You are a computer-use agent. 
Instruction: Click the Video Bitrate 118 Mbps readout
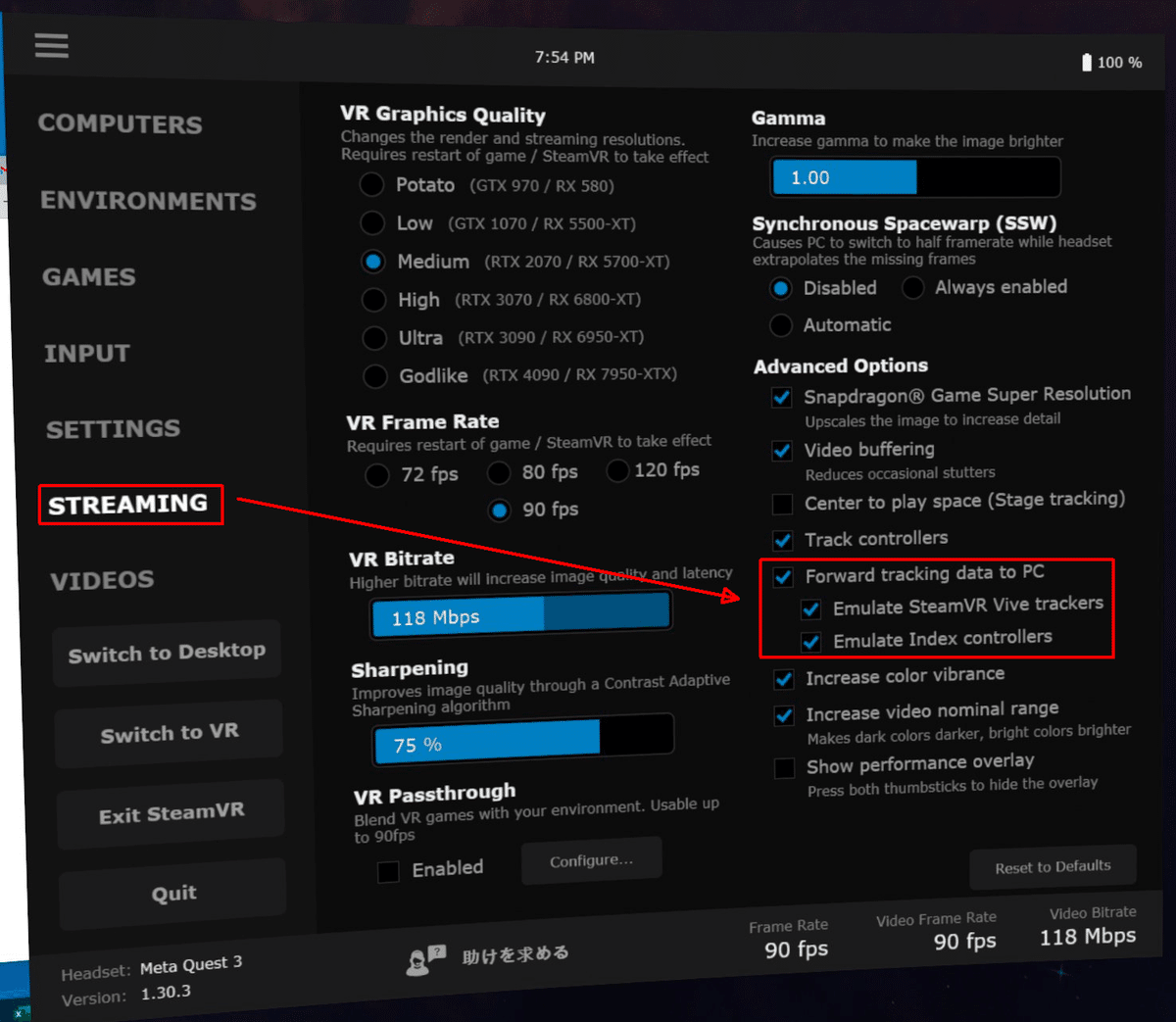coord(1090,926)
